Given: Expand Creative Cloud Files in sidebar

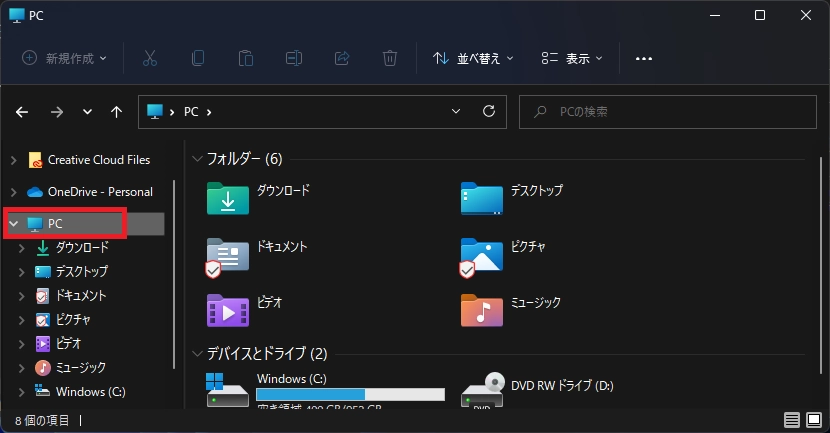Looking at the screenshot, I should click(x=14, y=160).
